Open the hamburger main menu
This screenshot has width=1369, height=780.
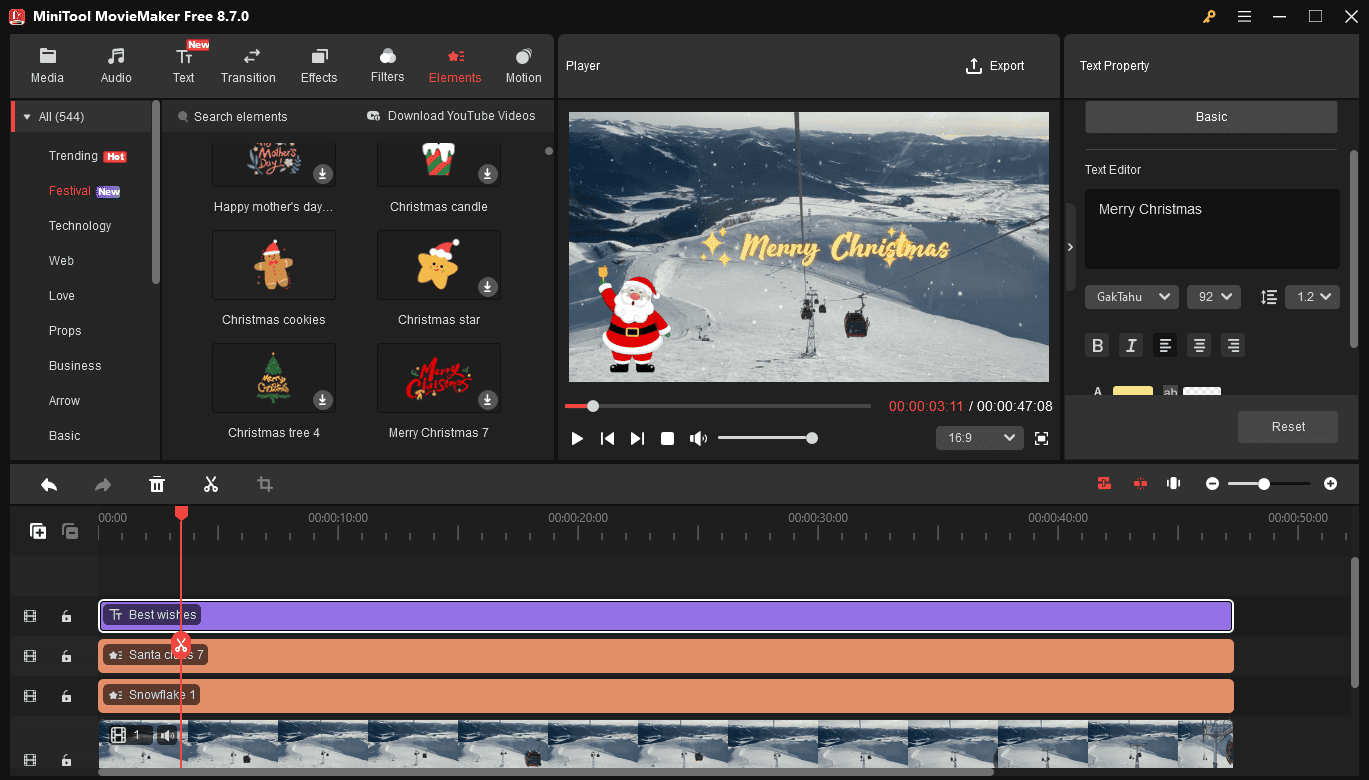[1244, 16]
